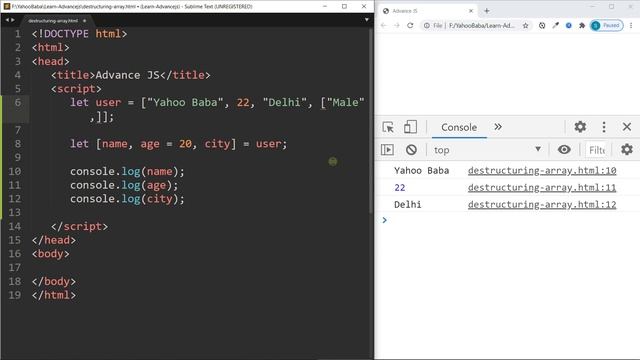The width and height of the screenshot is (640, 360).
Task: Toggle the device toolbar icon in DevTools
Action: [x=410, y=127]
